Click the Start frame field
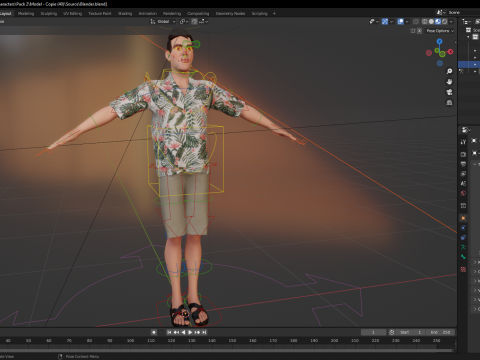Screen dimensions: 480x360 411,332
